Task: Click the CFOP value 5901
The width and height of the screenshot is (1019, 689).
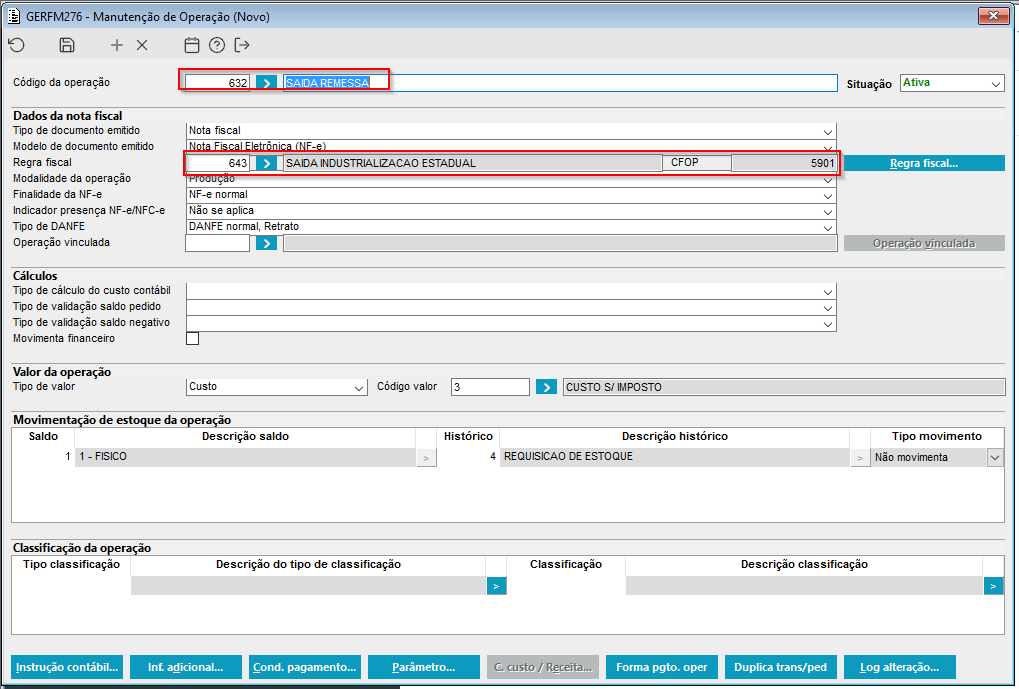Action: [x=784, y=163]
